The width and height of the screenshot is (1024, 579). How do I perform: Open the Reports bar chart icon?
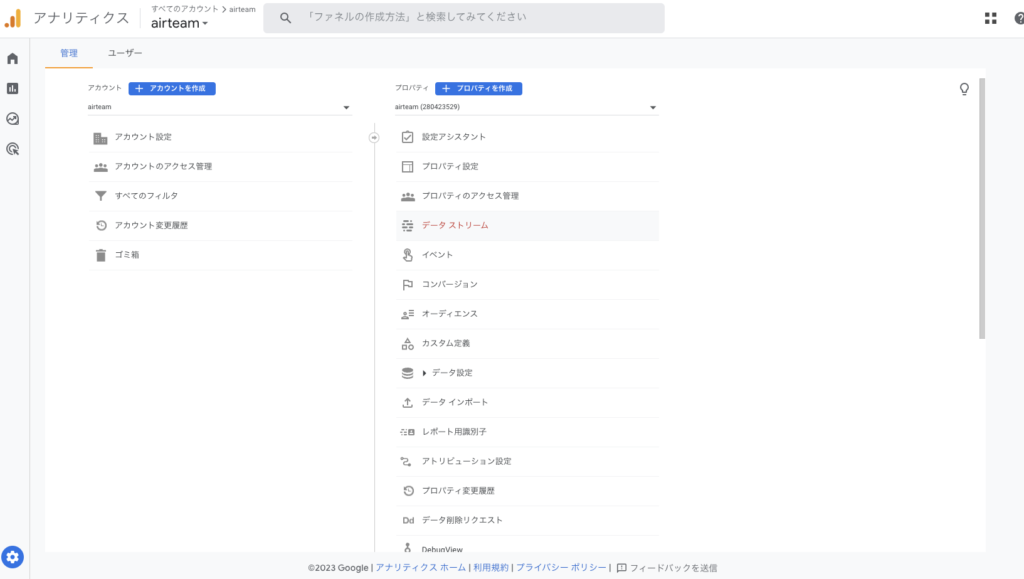tap(13, 88)
